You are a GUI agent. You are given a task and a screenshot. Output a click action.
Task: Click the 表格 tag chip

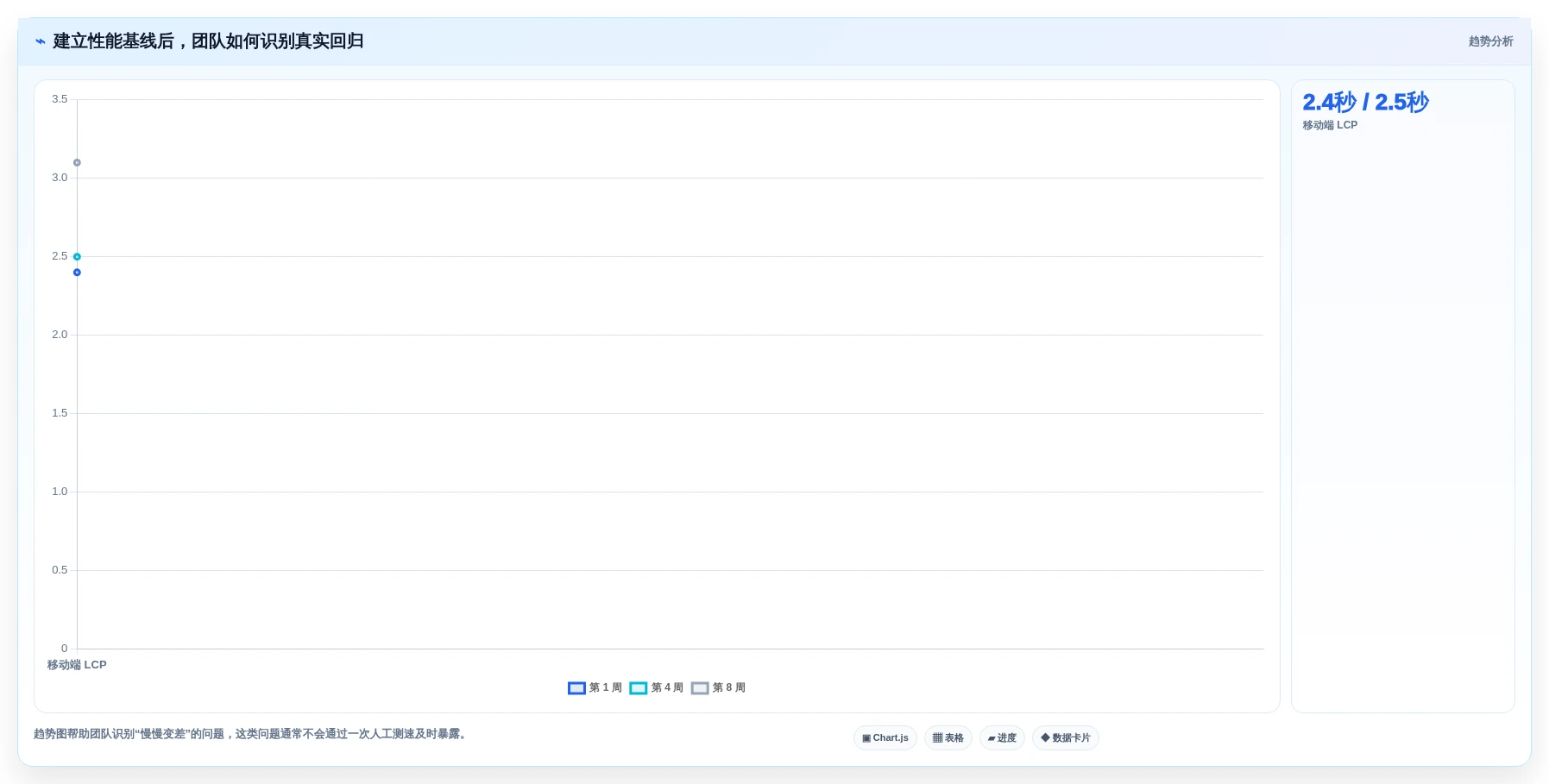click(948, 737)
